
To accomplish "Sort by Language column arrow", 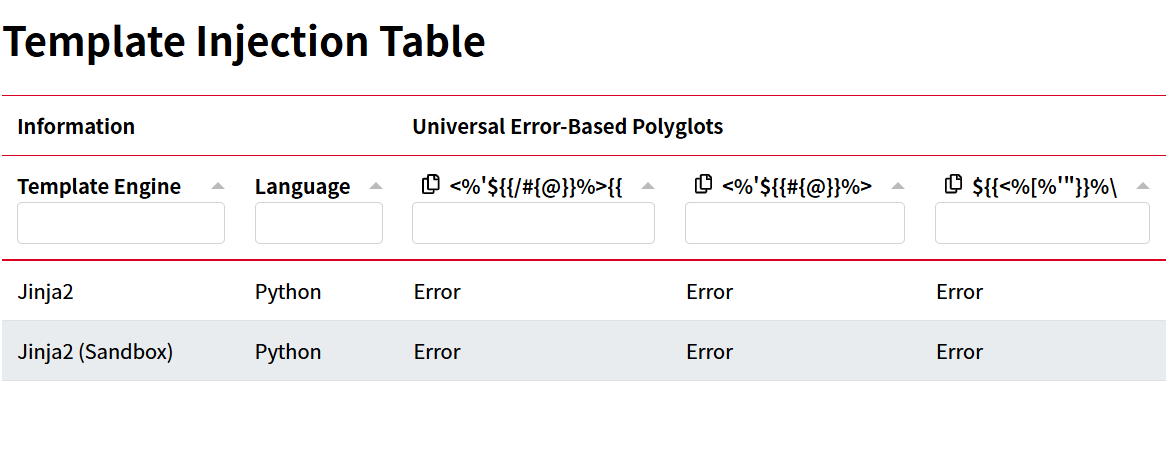I will point(376,187).
